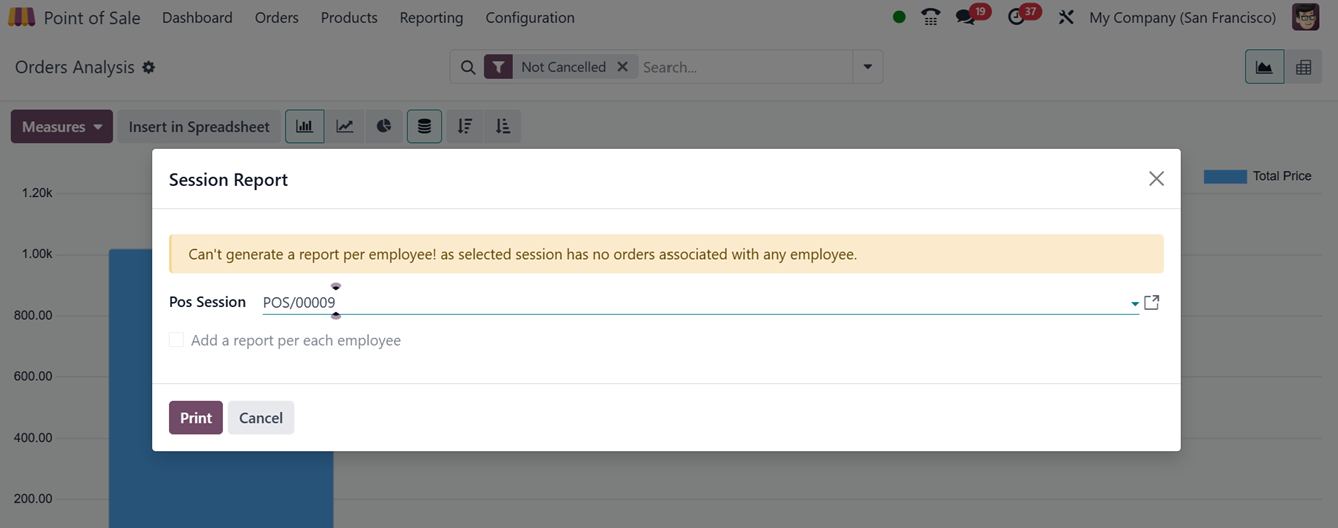The image size is (1338, 528).
Task: Open the activities clock icon
Action: [1016, 17]
